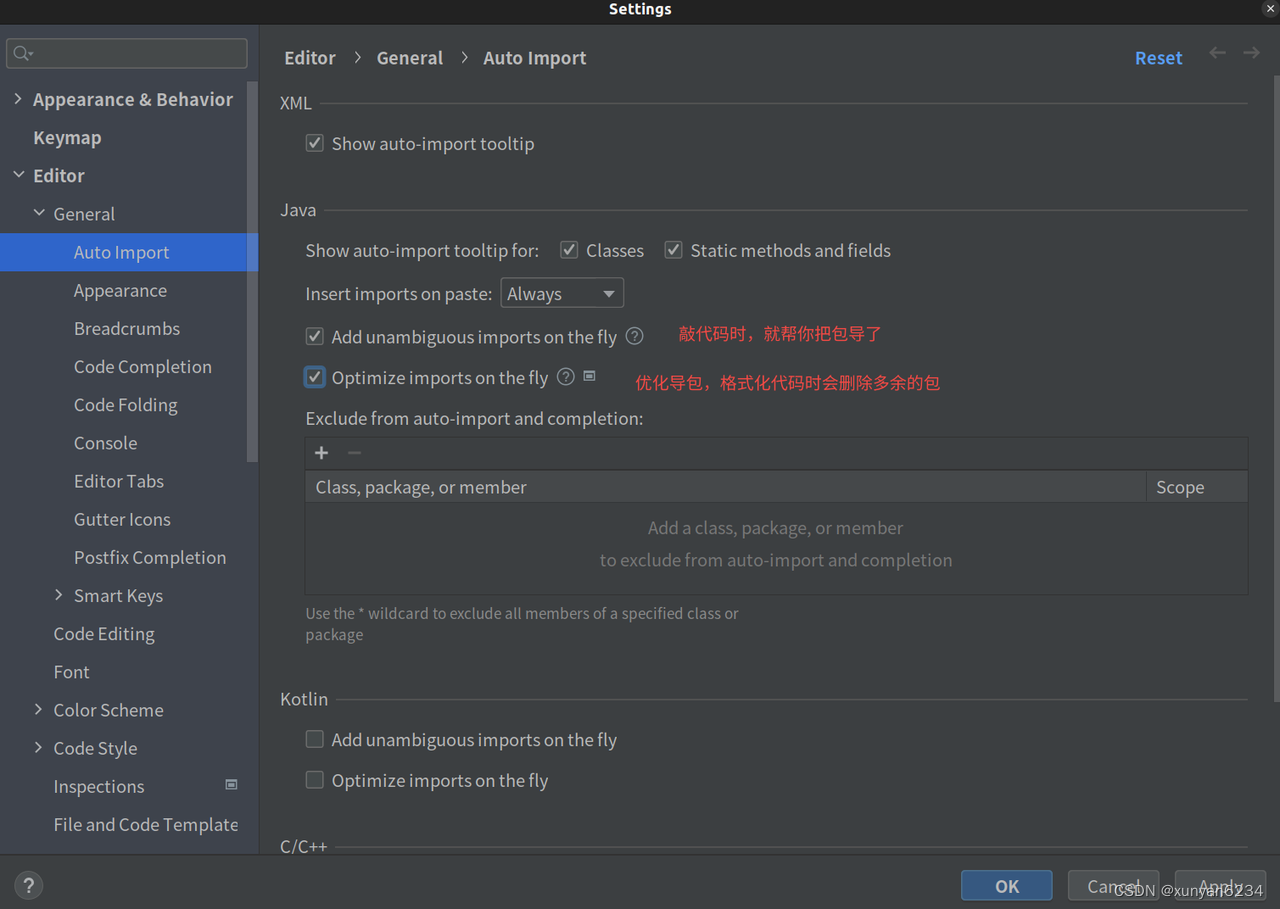Click the help icon beside Add unambiguous imports
1280x909 pixels.
634,336
